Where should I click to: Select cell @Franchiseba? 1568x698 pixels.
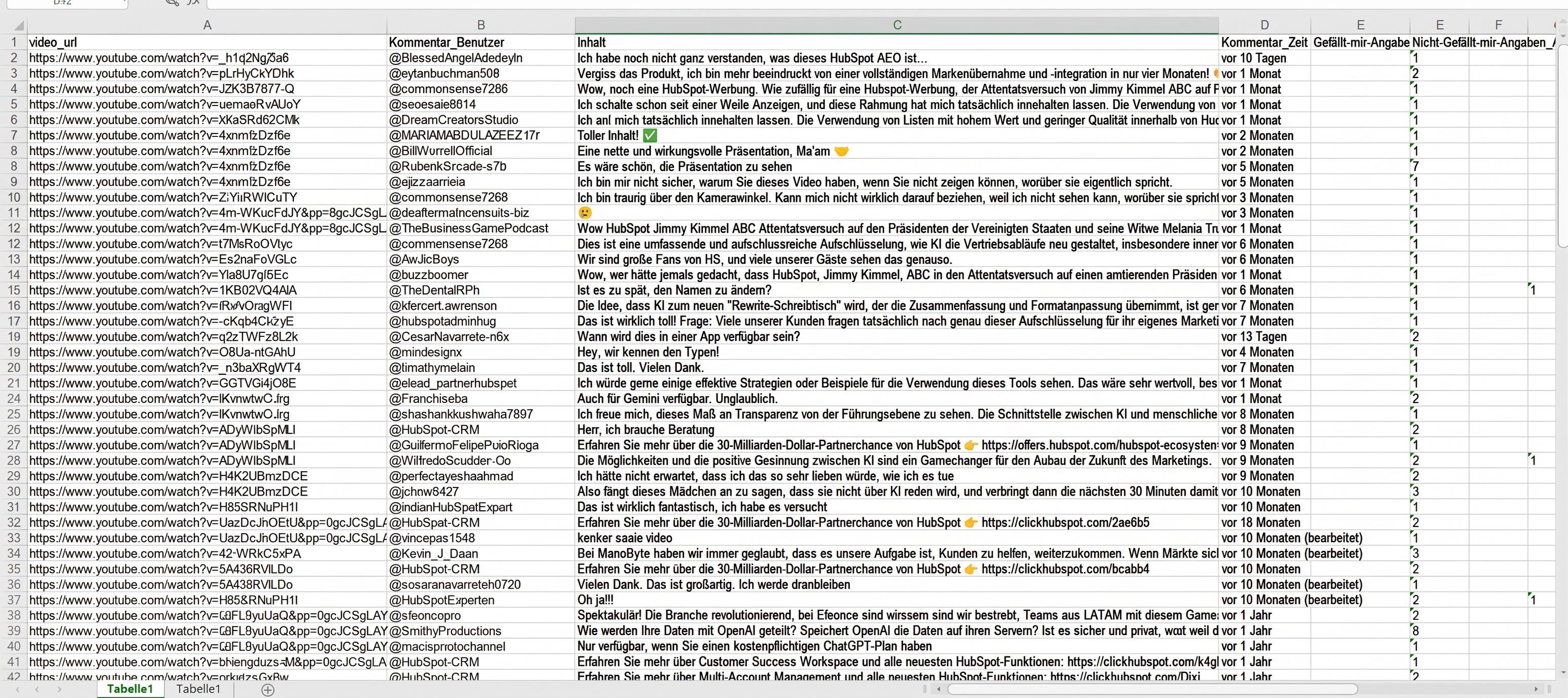pos(481,399)
